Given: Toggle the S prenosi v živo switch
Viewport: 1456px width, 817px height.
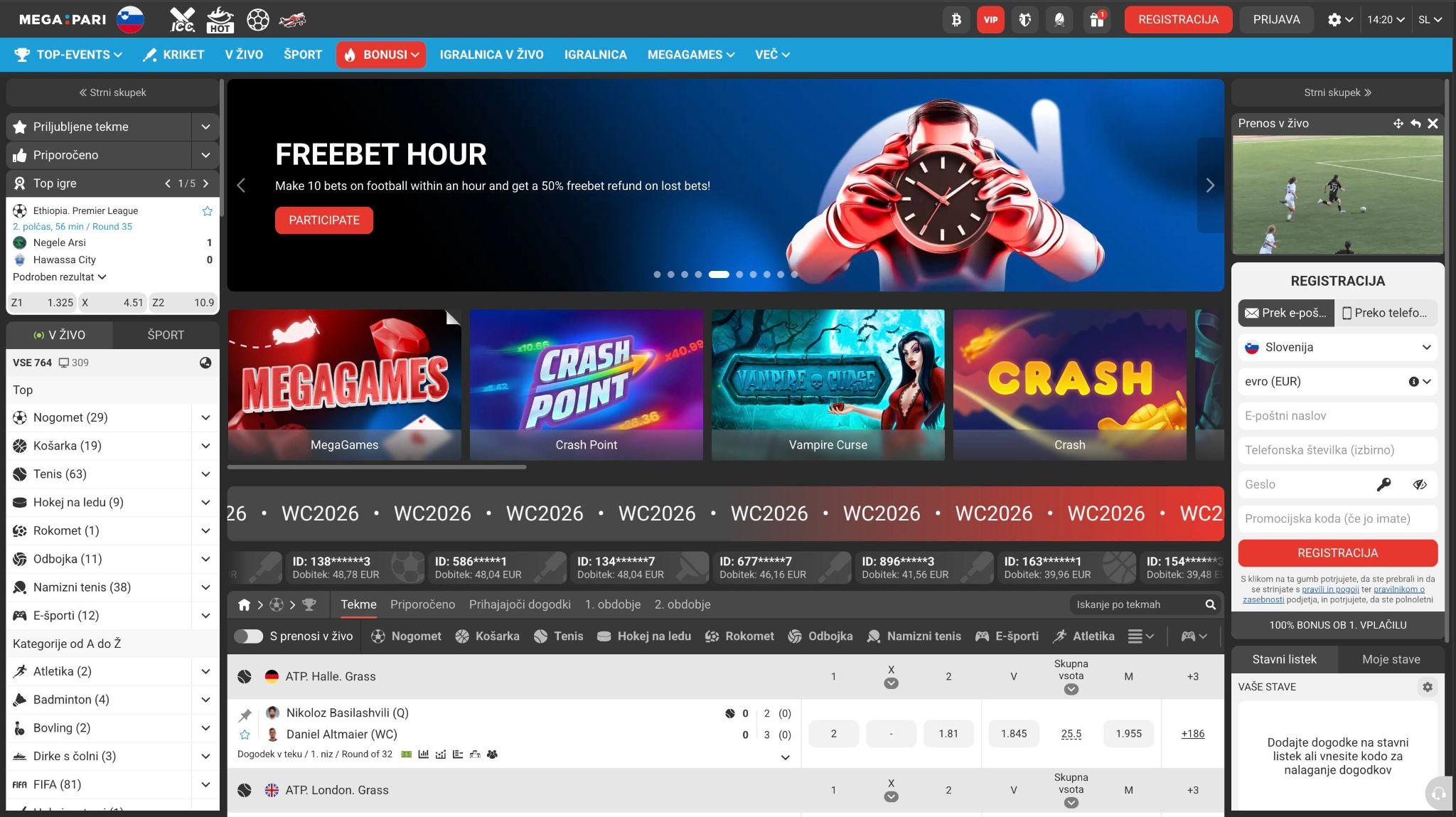Looking at the screenshot, I should pos(248,636).
